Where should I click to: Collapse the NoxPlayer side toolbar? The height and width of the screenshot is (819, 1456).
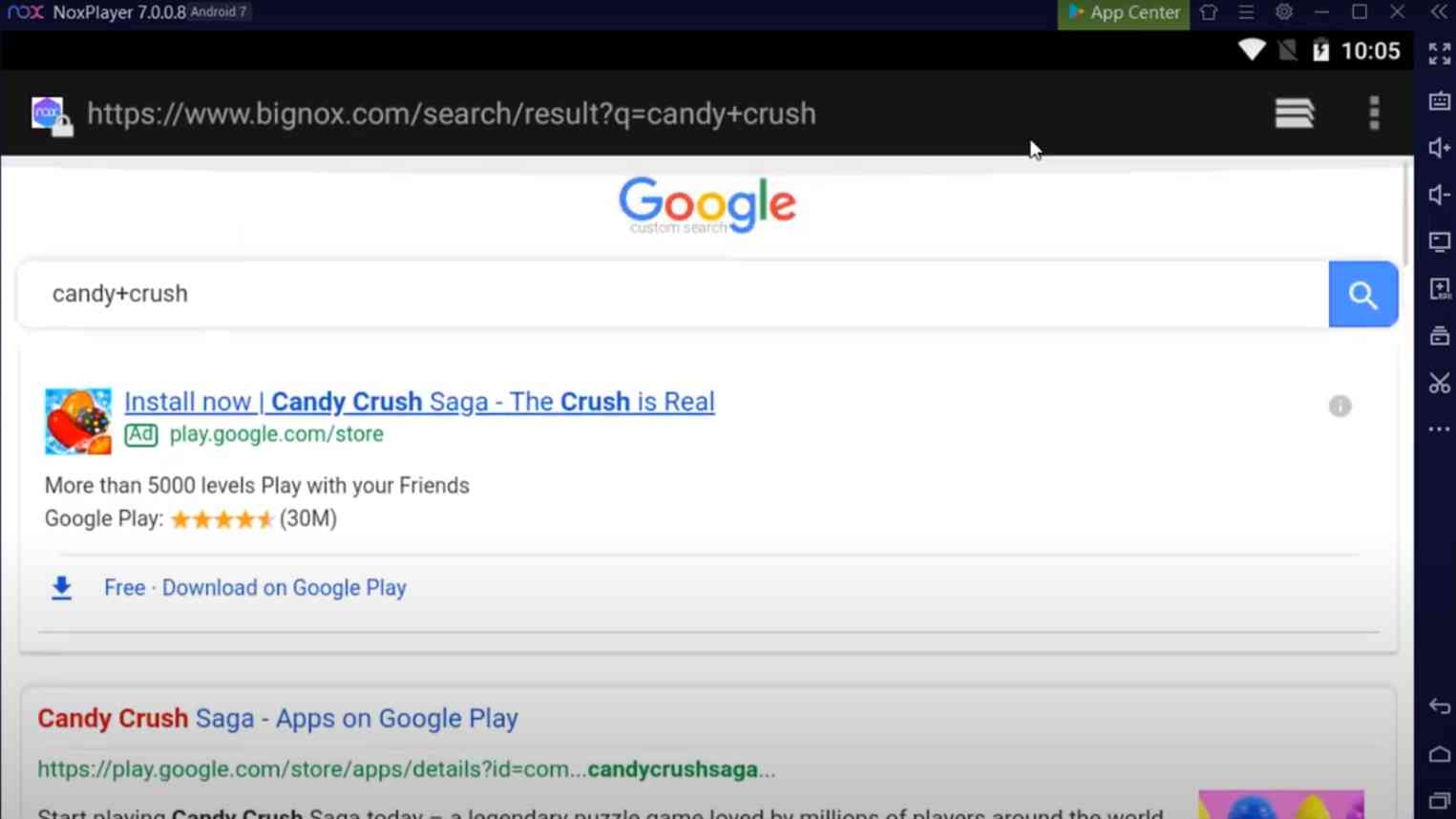(x=1439, y=12)
